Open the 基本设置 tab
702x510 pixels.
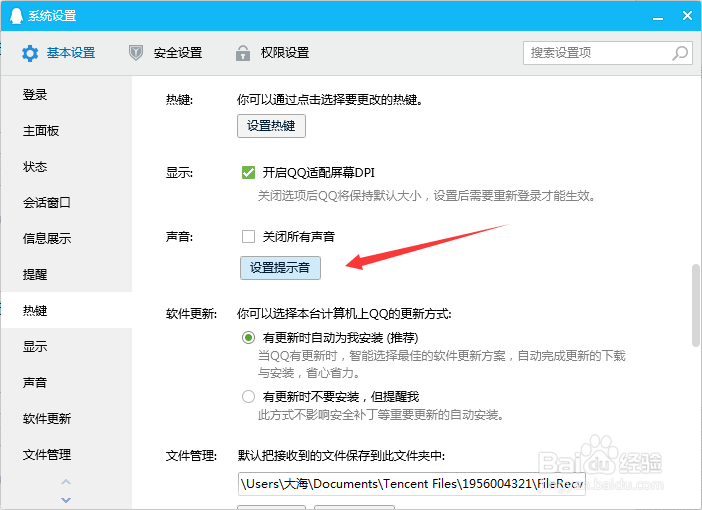[59, 53]
